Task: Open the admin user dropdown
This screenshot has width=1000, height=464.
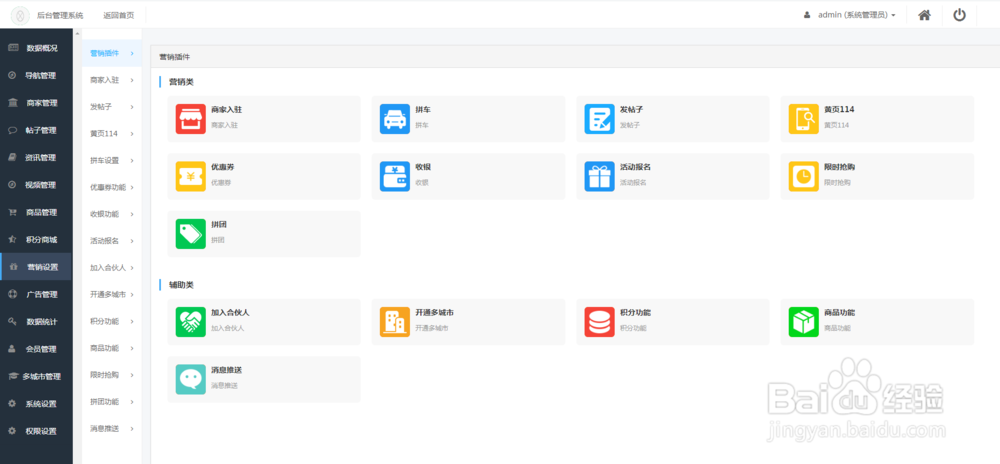Action: (850, 15)
